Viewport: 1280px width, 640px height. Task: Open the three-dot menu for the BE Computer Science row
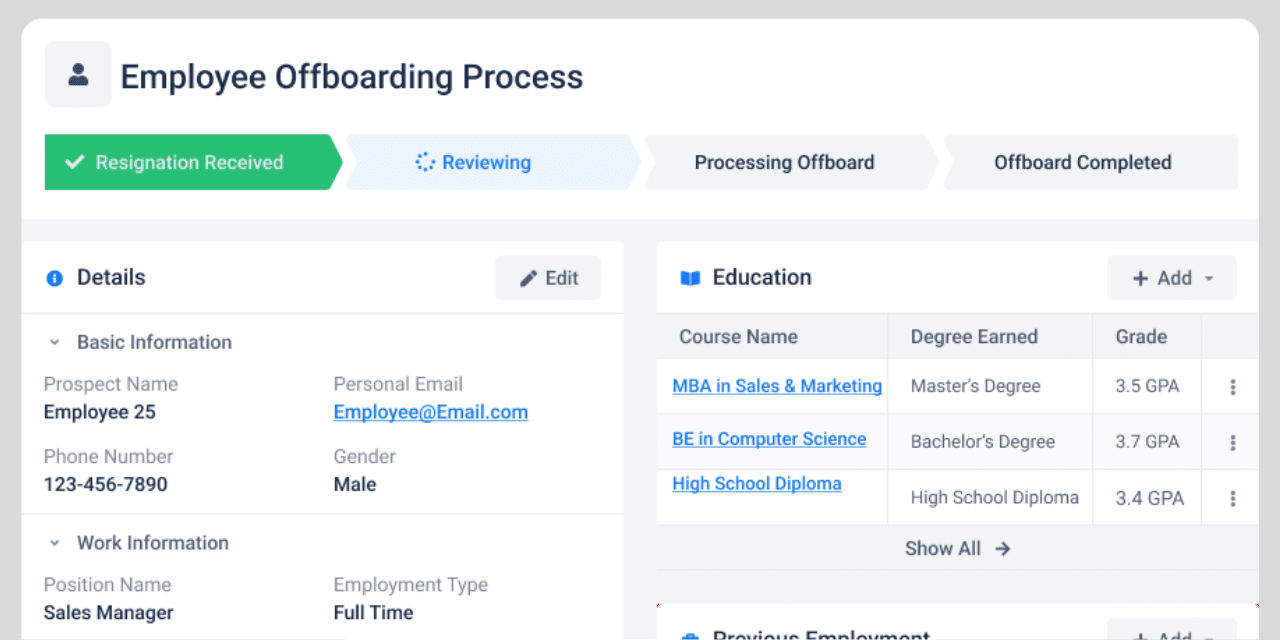1233,442
